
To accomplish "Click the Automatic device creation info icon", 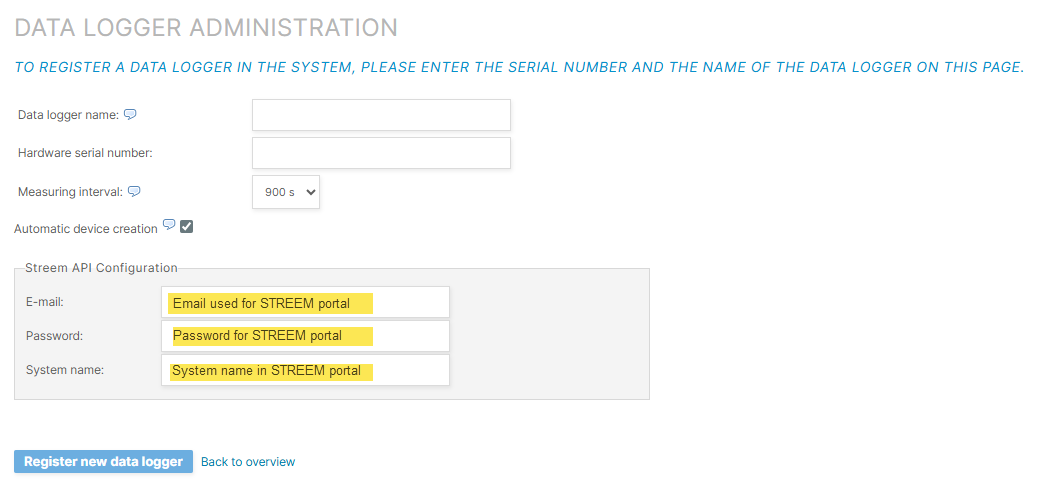I will (169, 225).
